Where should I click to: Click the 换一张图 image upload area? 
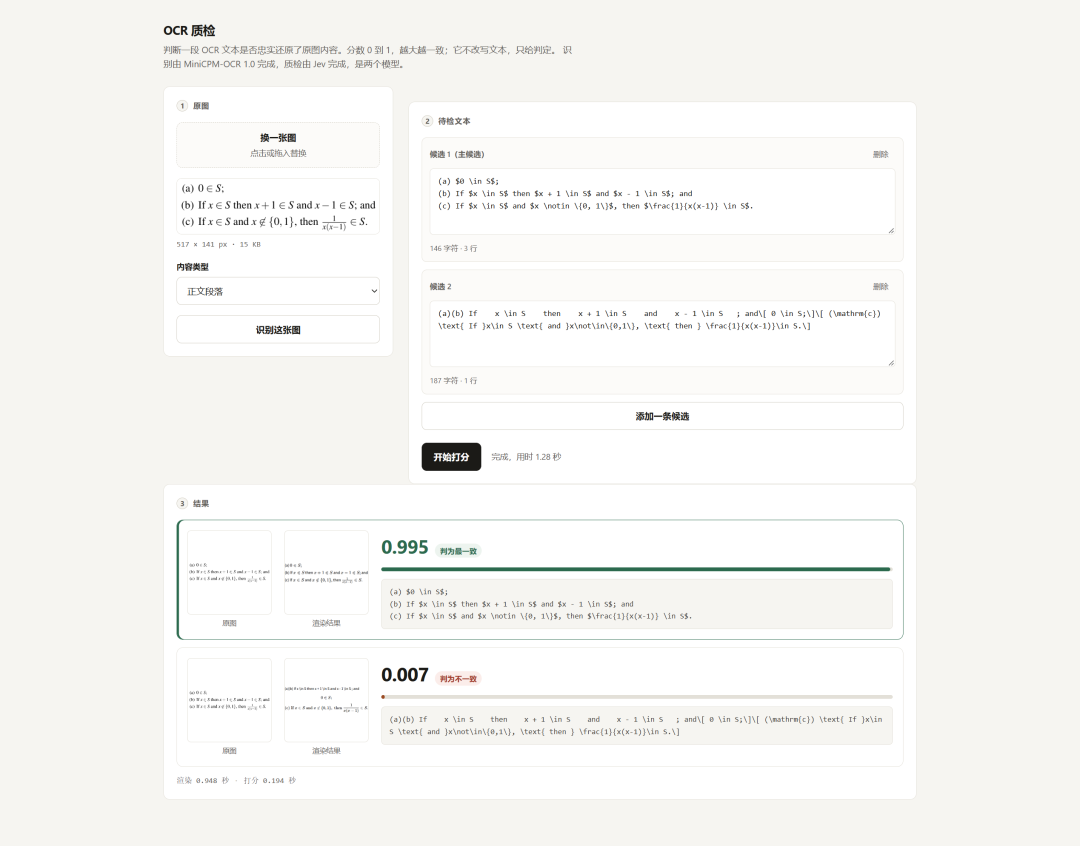[x=278, y=145]
